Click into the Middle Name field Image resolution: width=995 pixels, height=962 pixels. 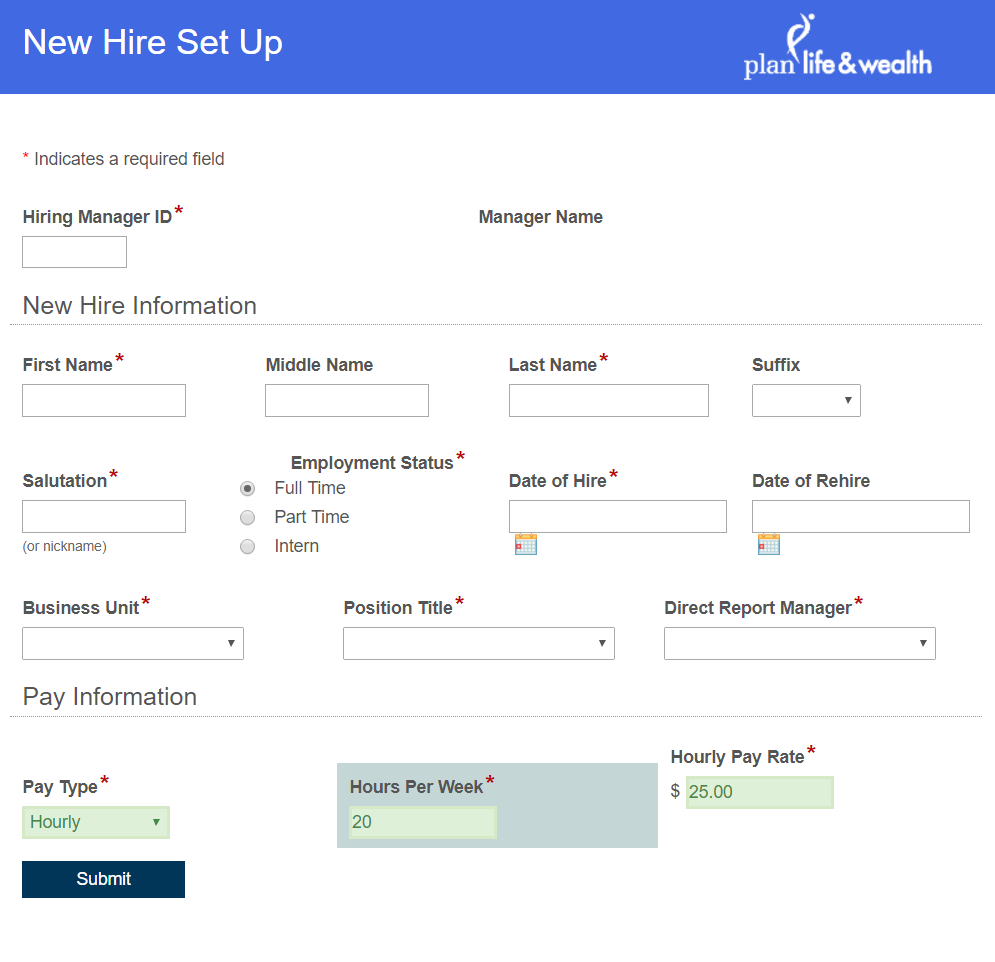pyautogui.click(x=347, y=401)
